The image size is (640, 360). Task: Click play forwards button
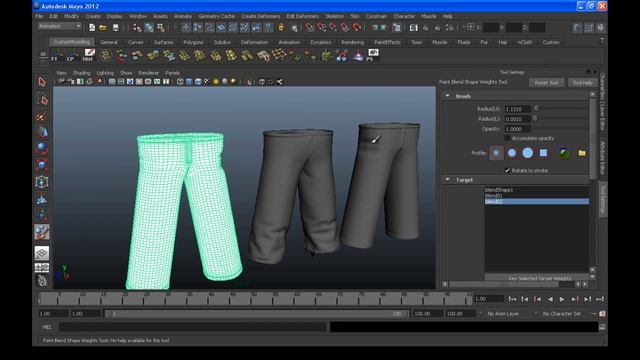562,299
